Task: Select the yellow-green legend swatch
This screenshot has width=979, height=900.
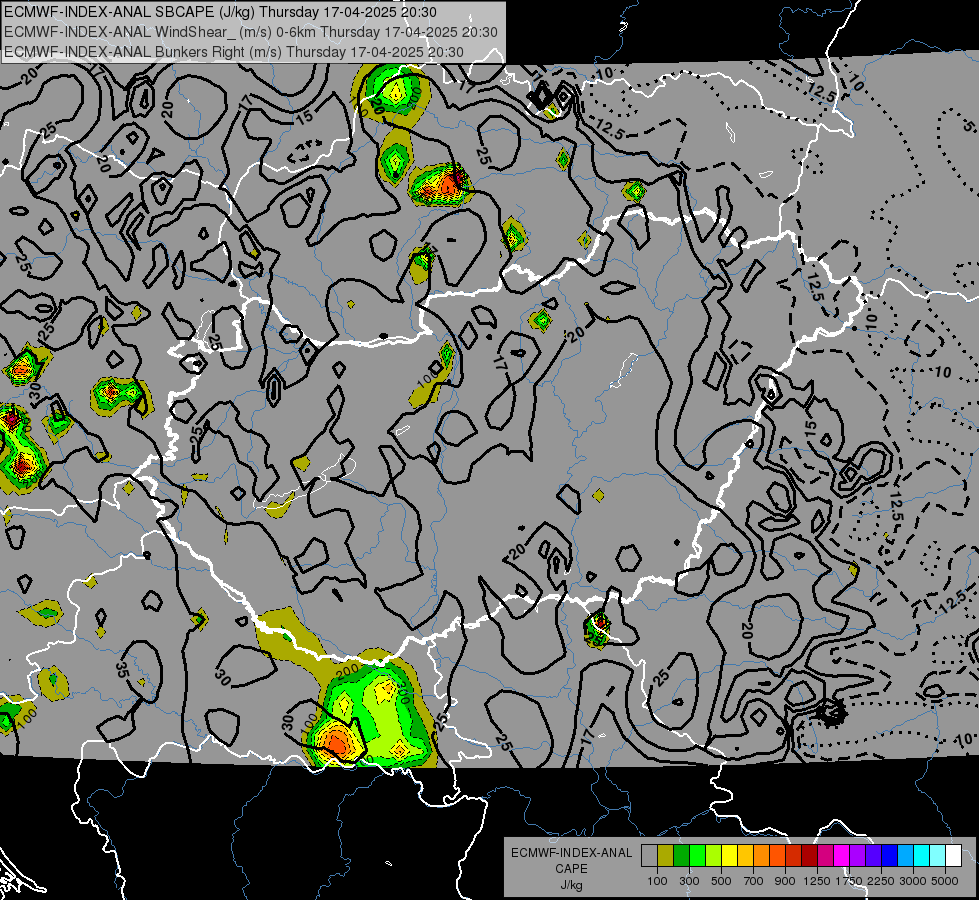Action: click(x=713, y=855)
